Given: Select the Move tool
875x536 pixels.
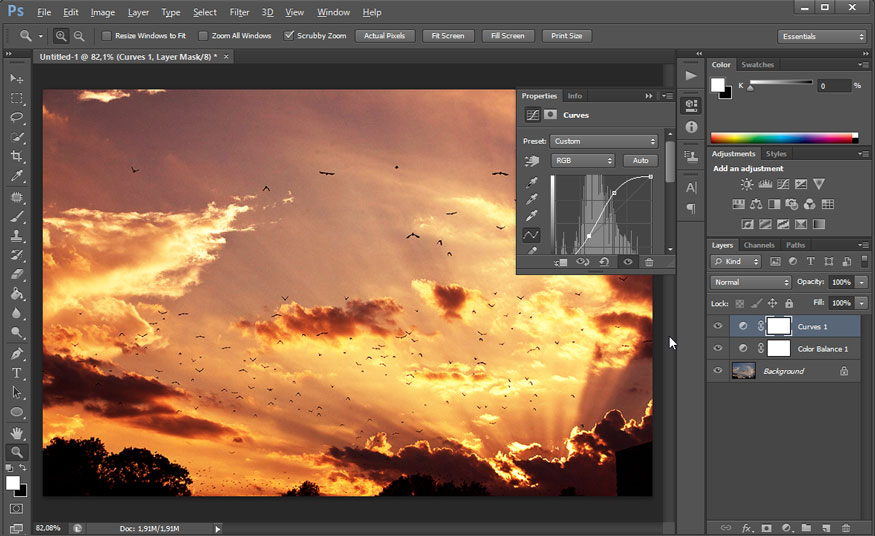Looking at the screenshot, I should tap(17, 79).
